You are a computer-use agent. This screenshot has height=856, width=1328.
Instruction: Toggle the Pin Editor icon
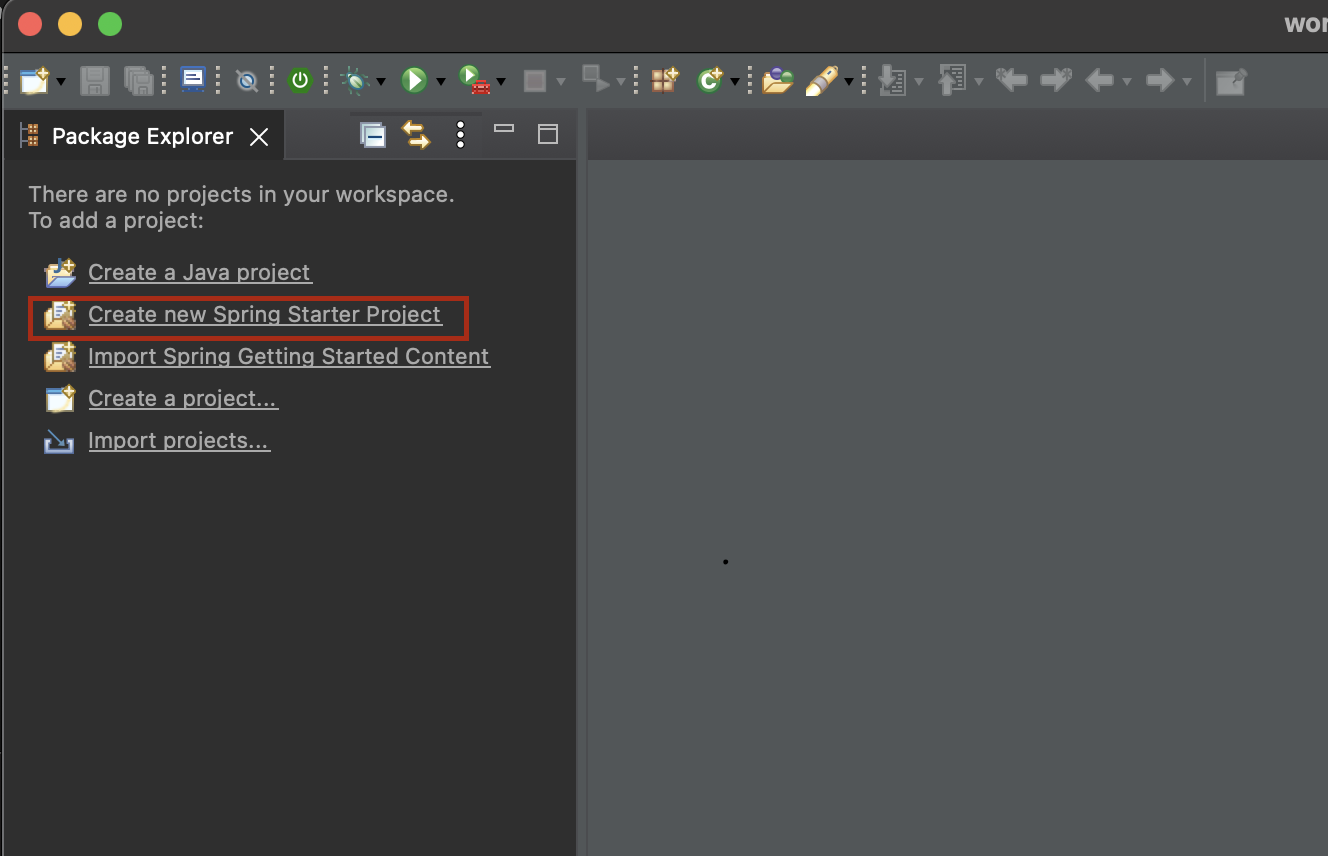coord(1231,81)
